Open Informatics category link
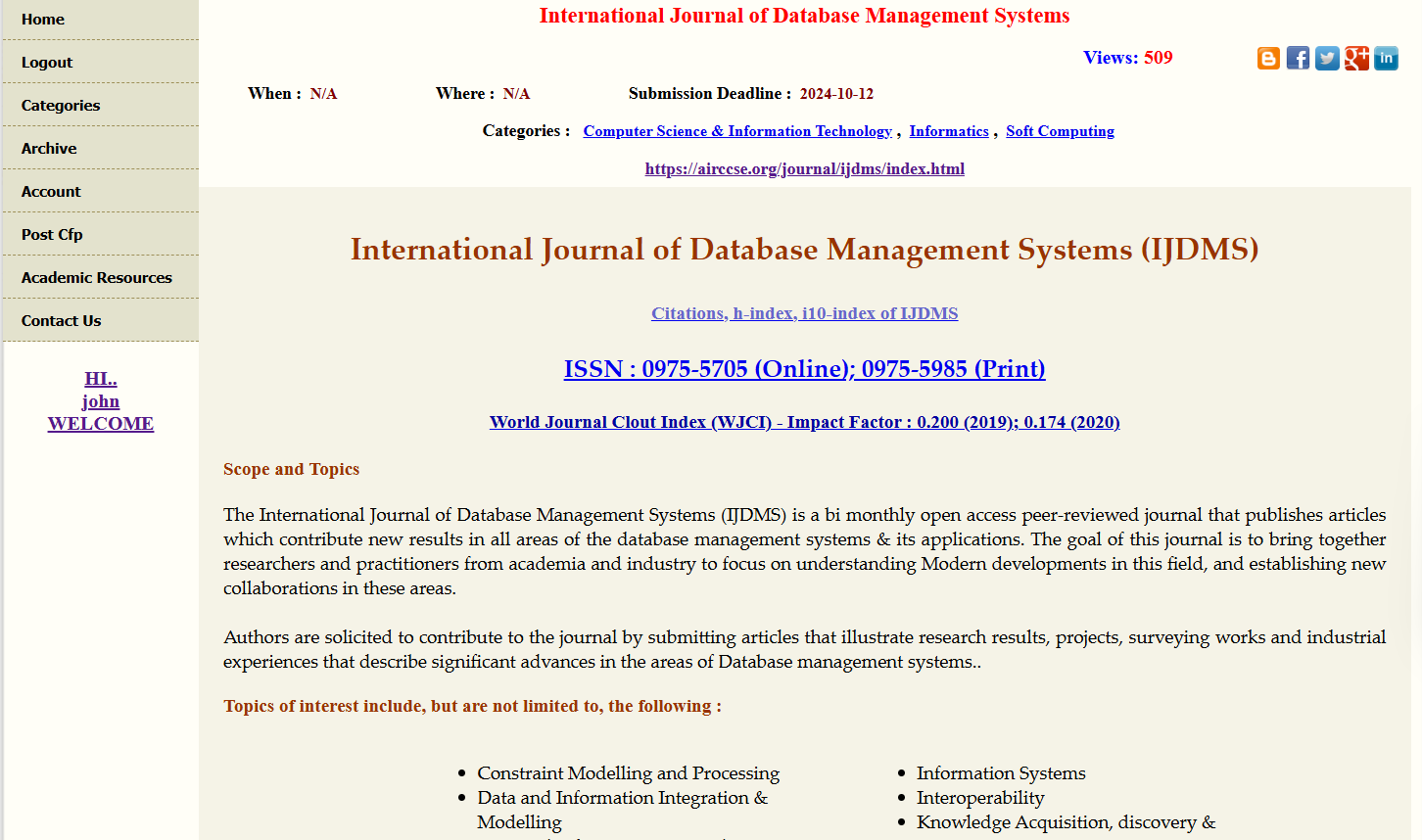 [949, 131]
